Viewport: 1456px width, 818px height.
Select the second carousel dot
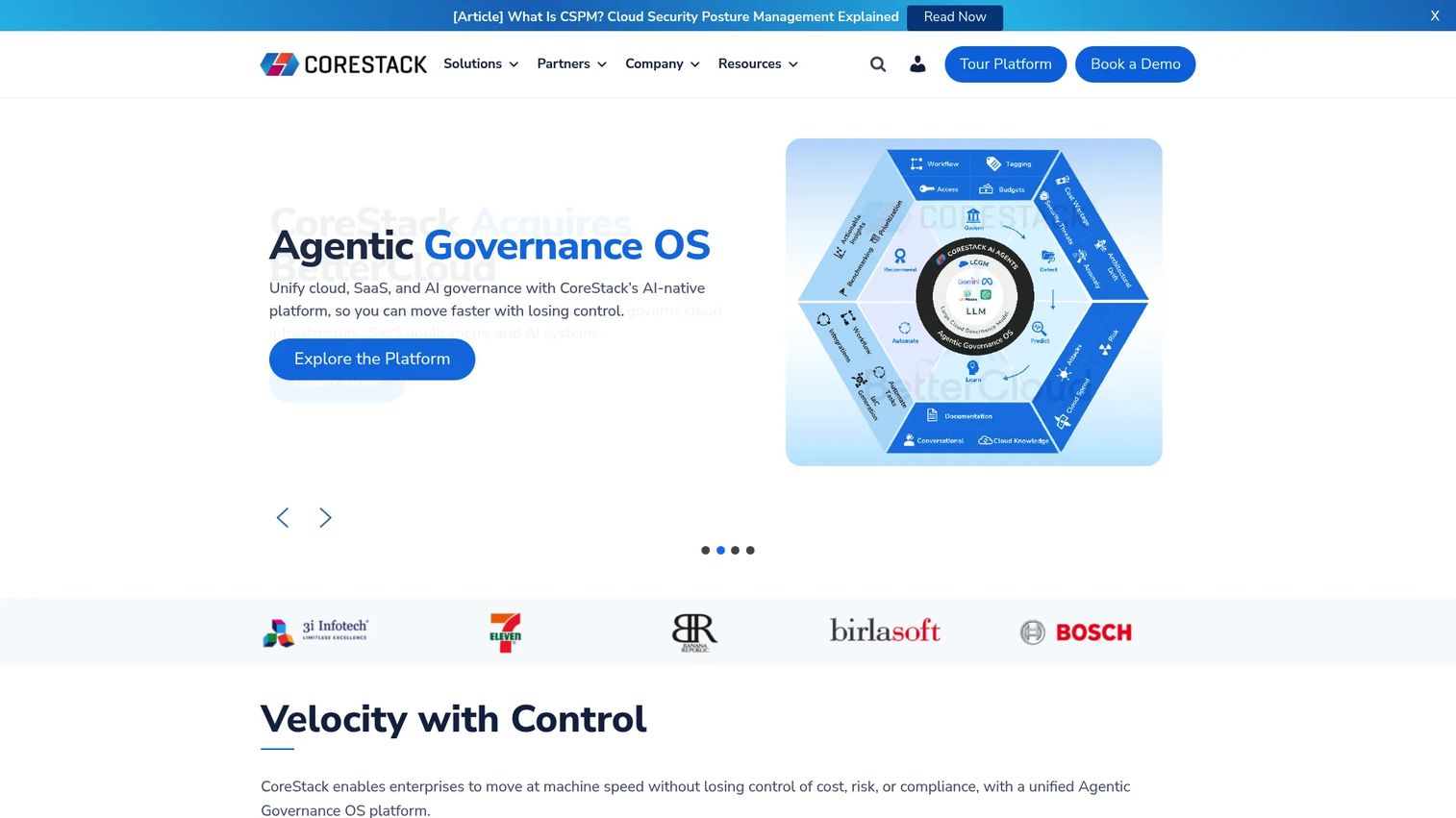(x=720, y=551)
